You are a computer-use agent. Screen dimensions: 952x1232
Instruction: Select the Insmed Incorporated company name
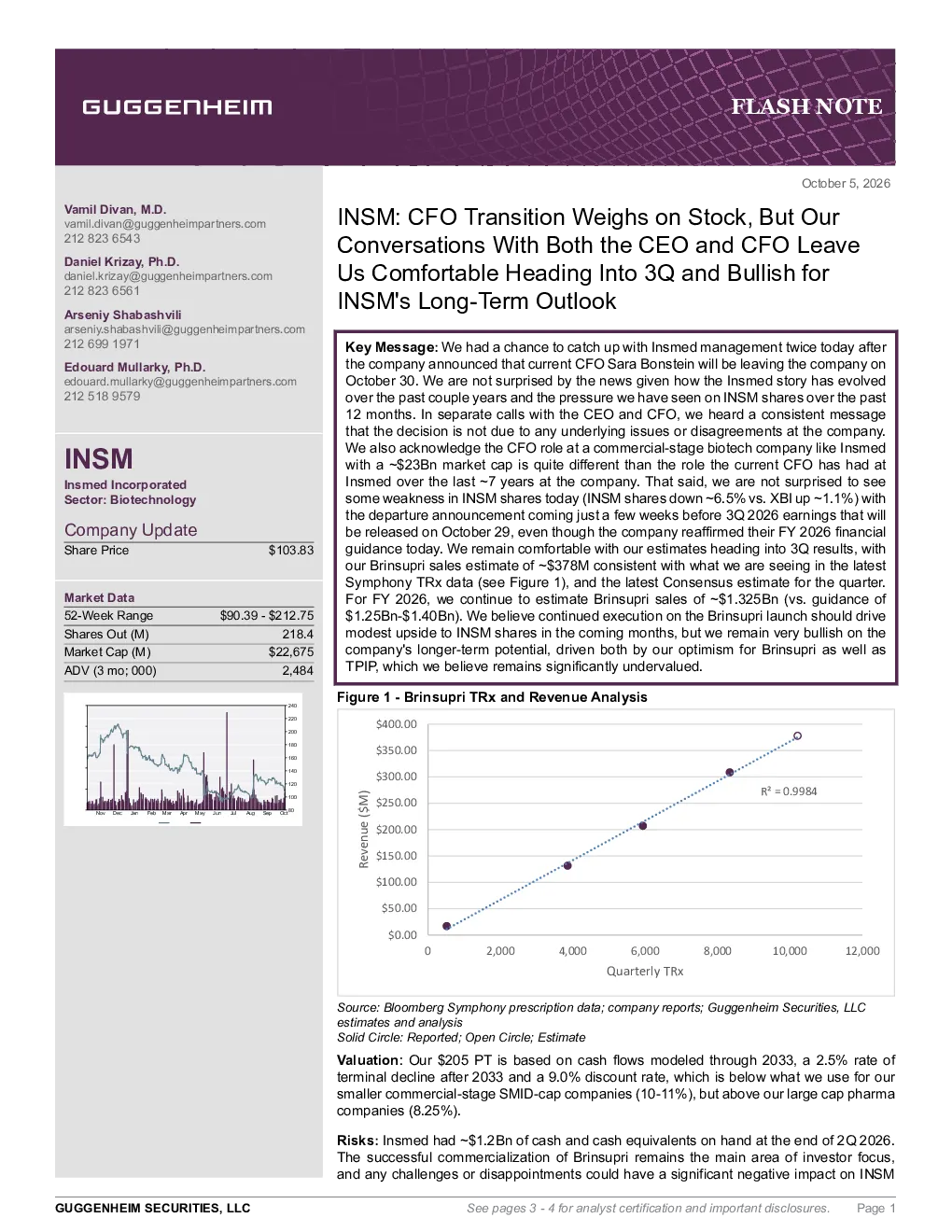[x=125, y=485]
